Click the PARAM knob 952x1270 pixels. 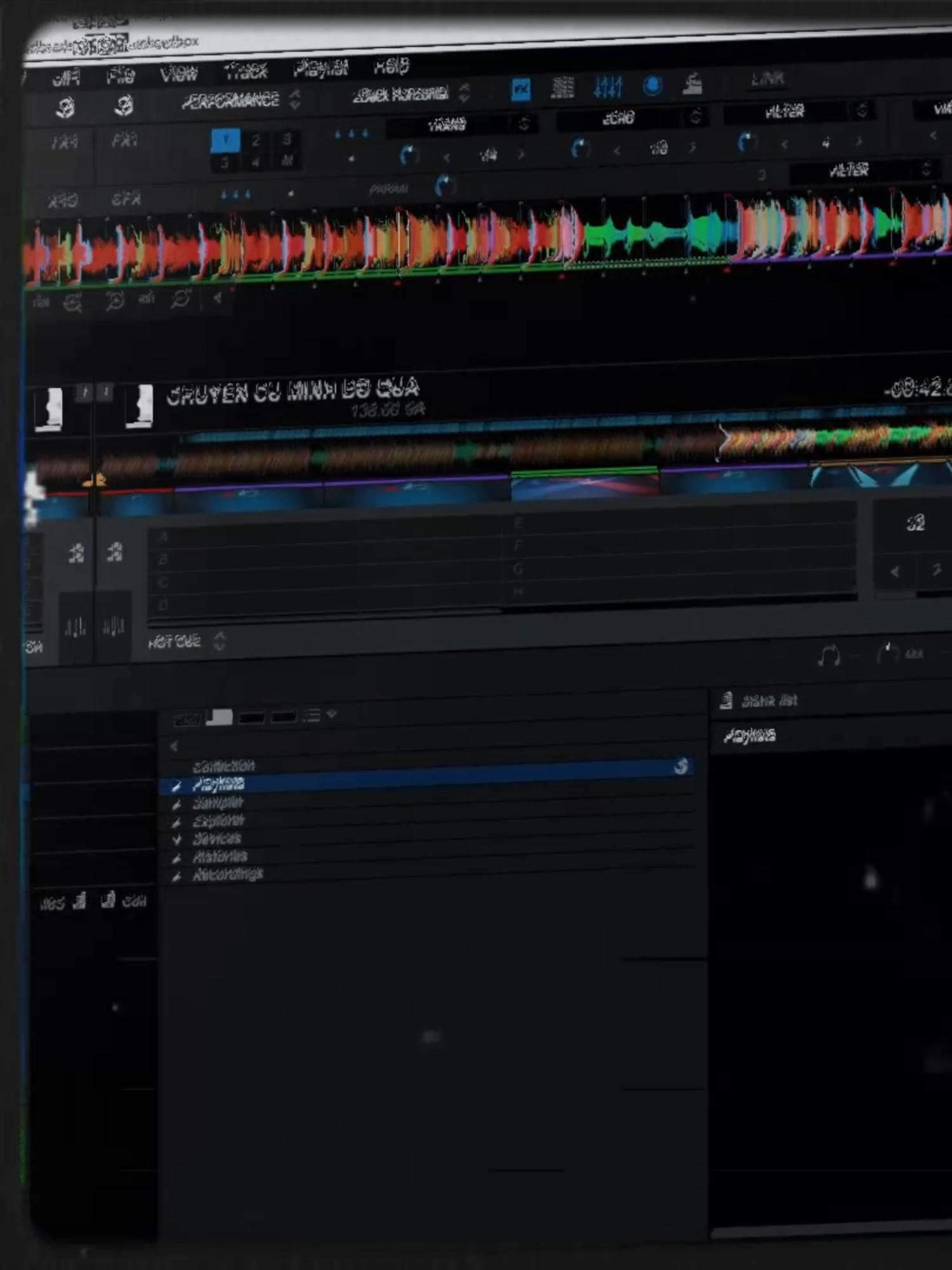(x=444, y=185)
